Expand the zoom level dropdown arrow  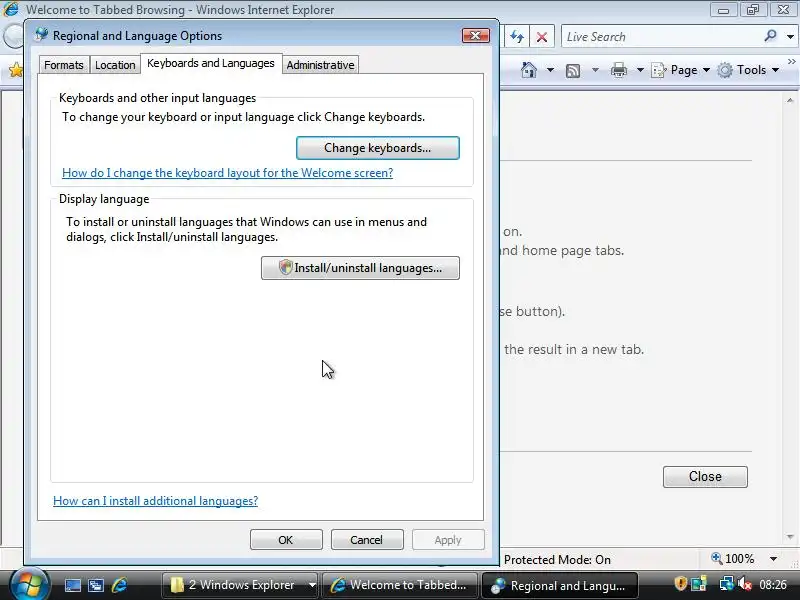773,559
